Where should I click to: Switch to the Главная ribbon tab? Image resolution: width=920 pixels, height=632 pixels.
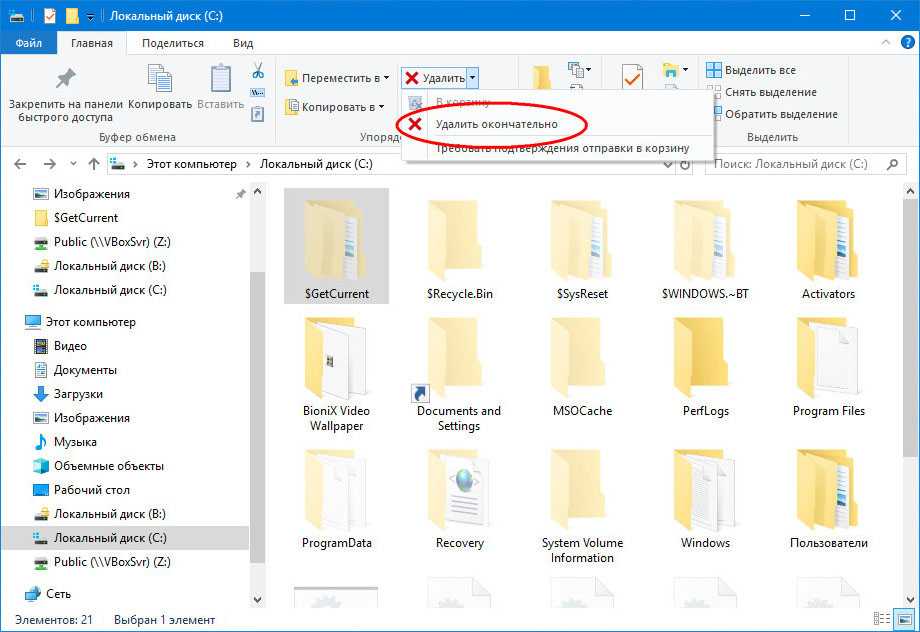[92, 43]
